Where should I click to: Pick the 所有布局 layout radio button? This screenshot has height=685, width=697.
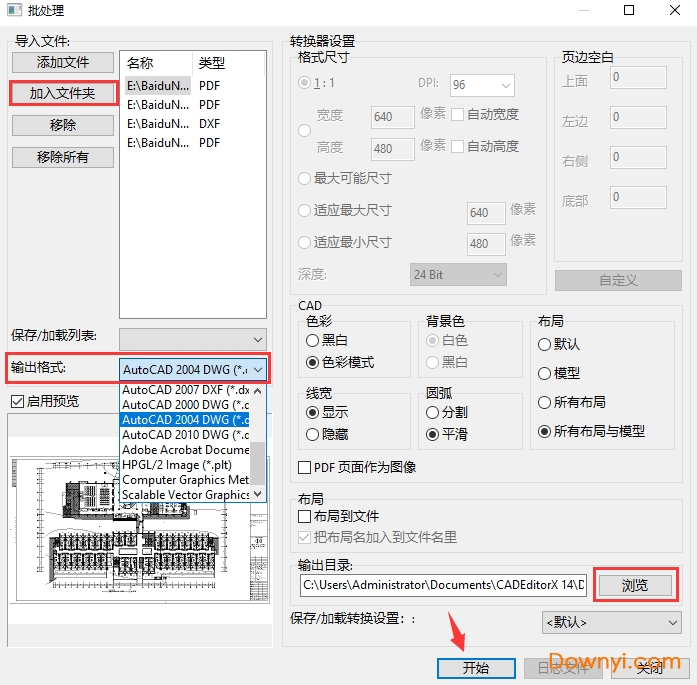[545, 402]
